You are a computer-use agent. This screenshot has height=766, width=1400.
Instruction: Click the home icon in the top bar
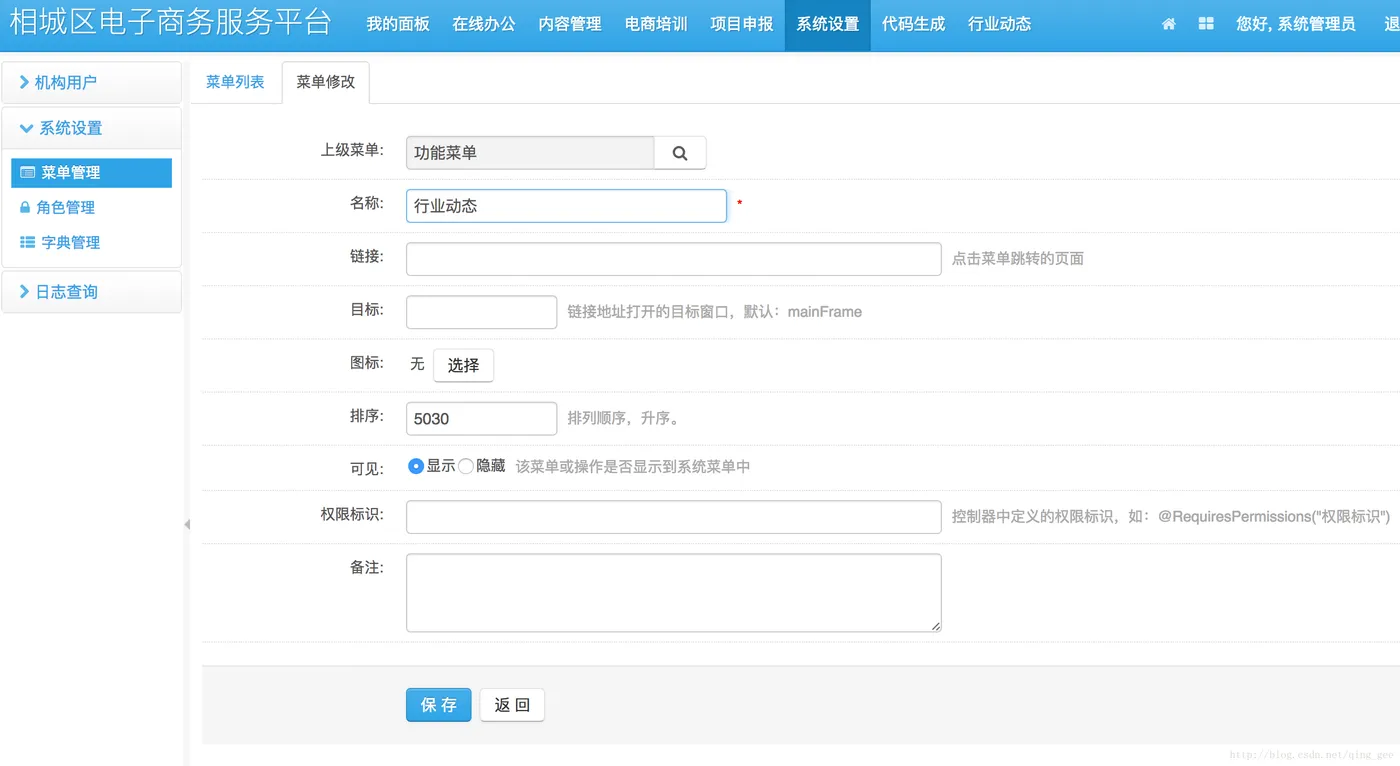pyautogui.click(x=1168, y=22)
